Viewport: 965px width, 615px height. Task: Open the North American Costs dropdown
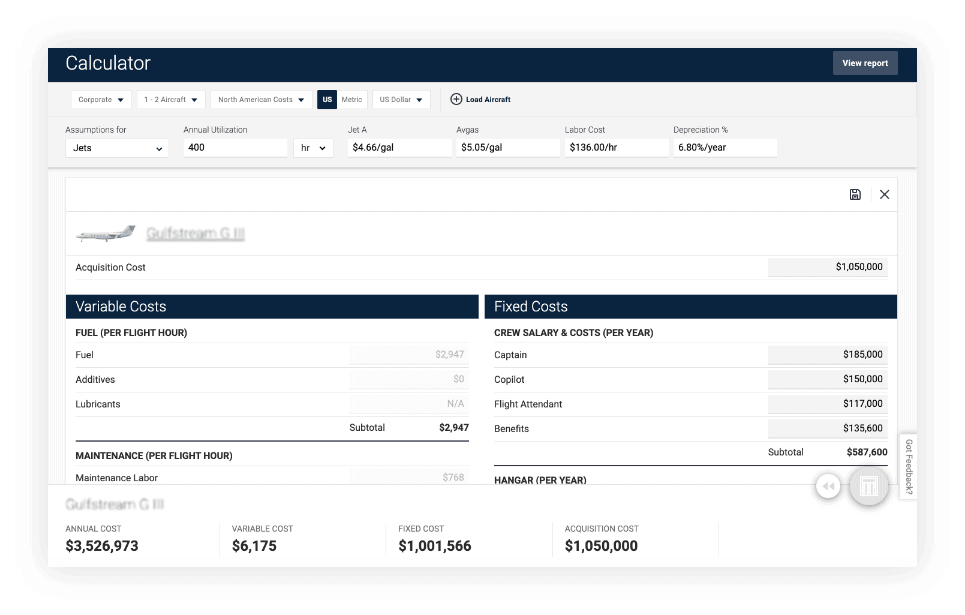[x=261, y=99]
